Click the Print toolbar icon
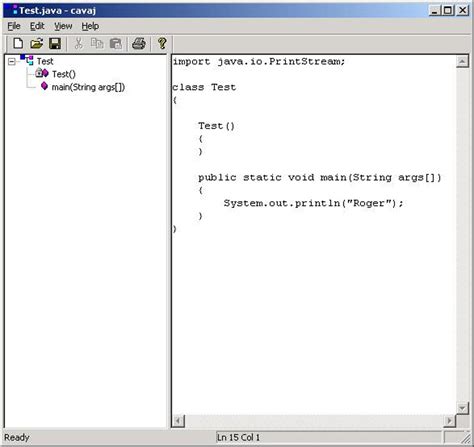 [139, 43]
